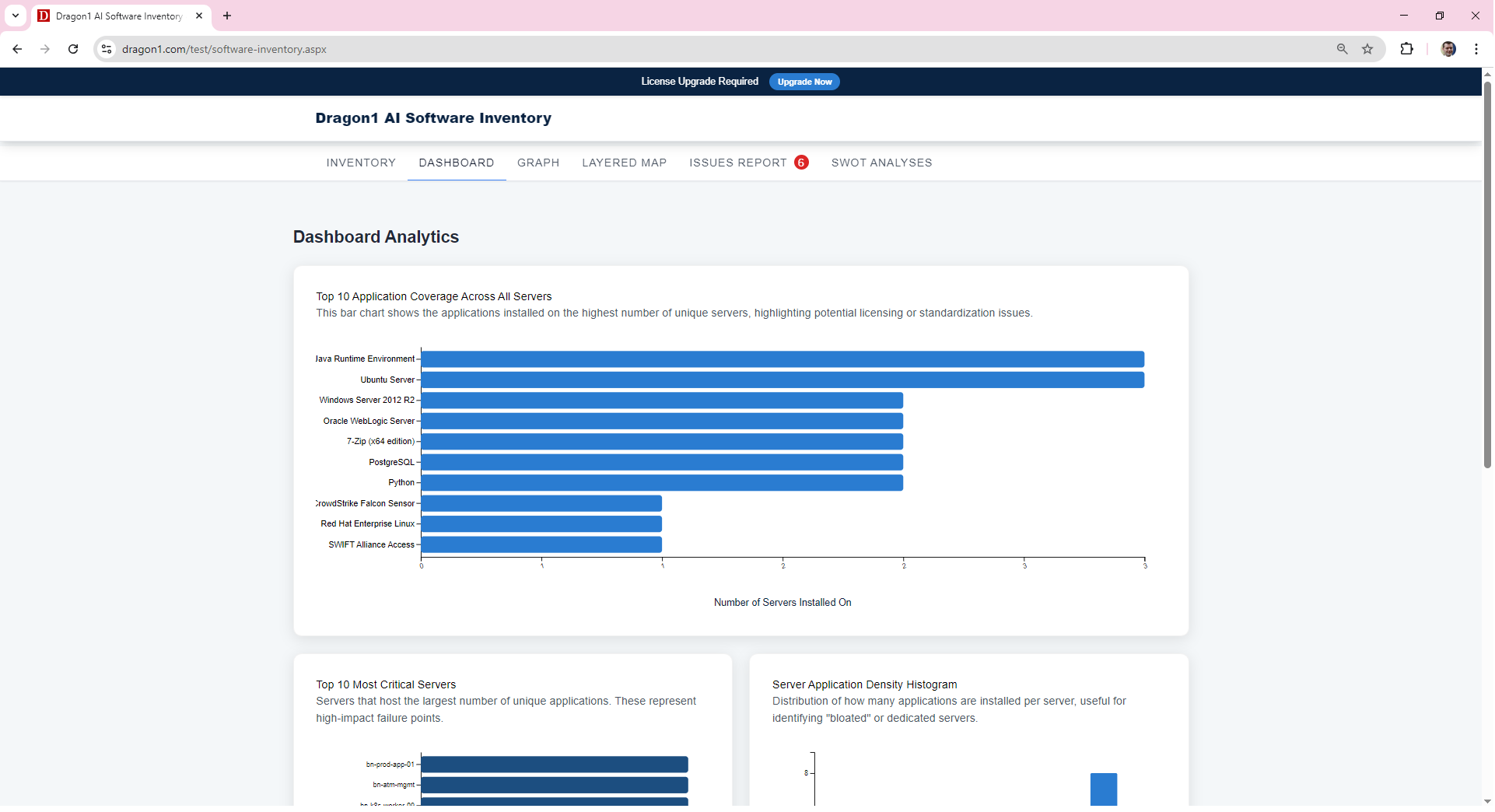The image size is (1495, 812).
Task: Click the Upgrade Now button
Action: 804,82
